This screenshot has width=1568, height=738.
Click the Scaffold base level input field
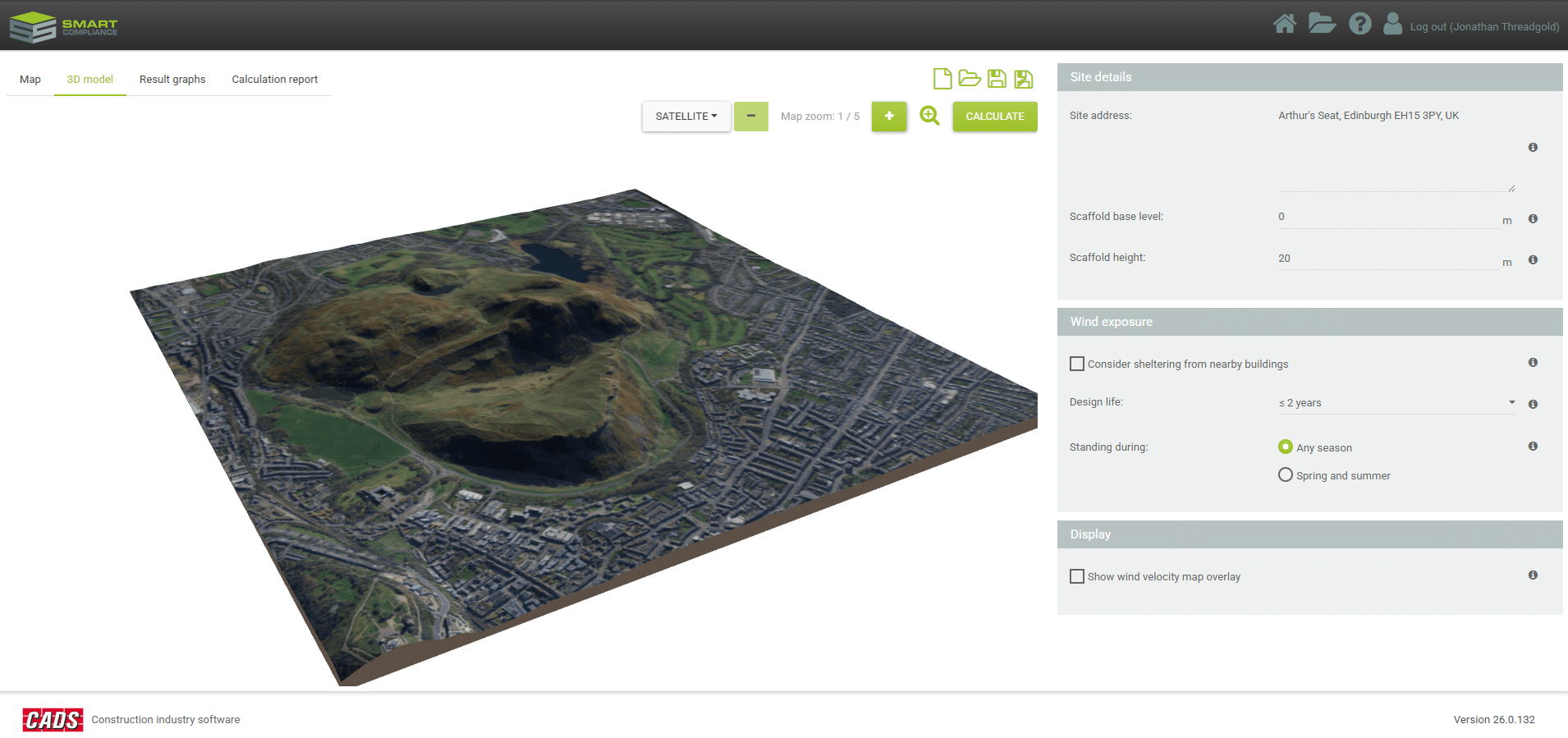point(1387,218)
